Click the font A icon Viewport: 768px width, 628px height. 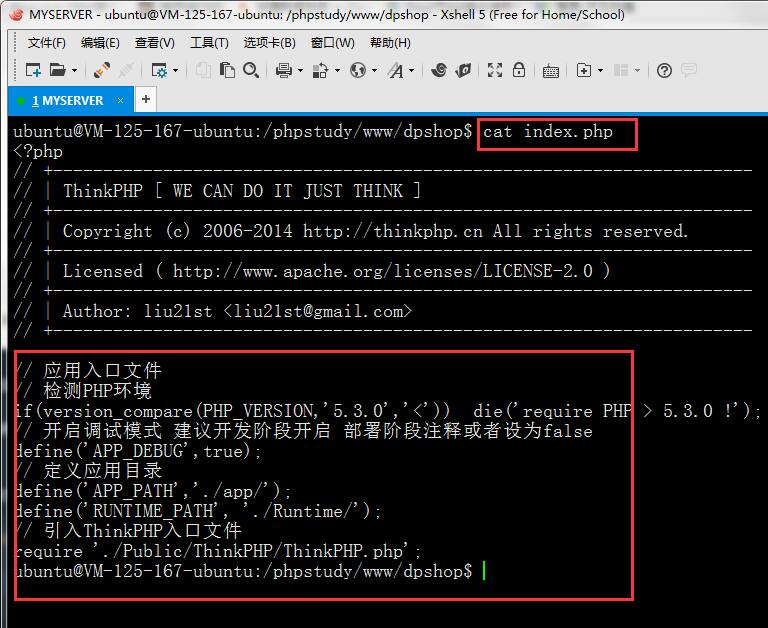click(396, 71)
